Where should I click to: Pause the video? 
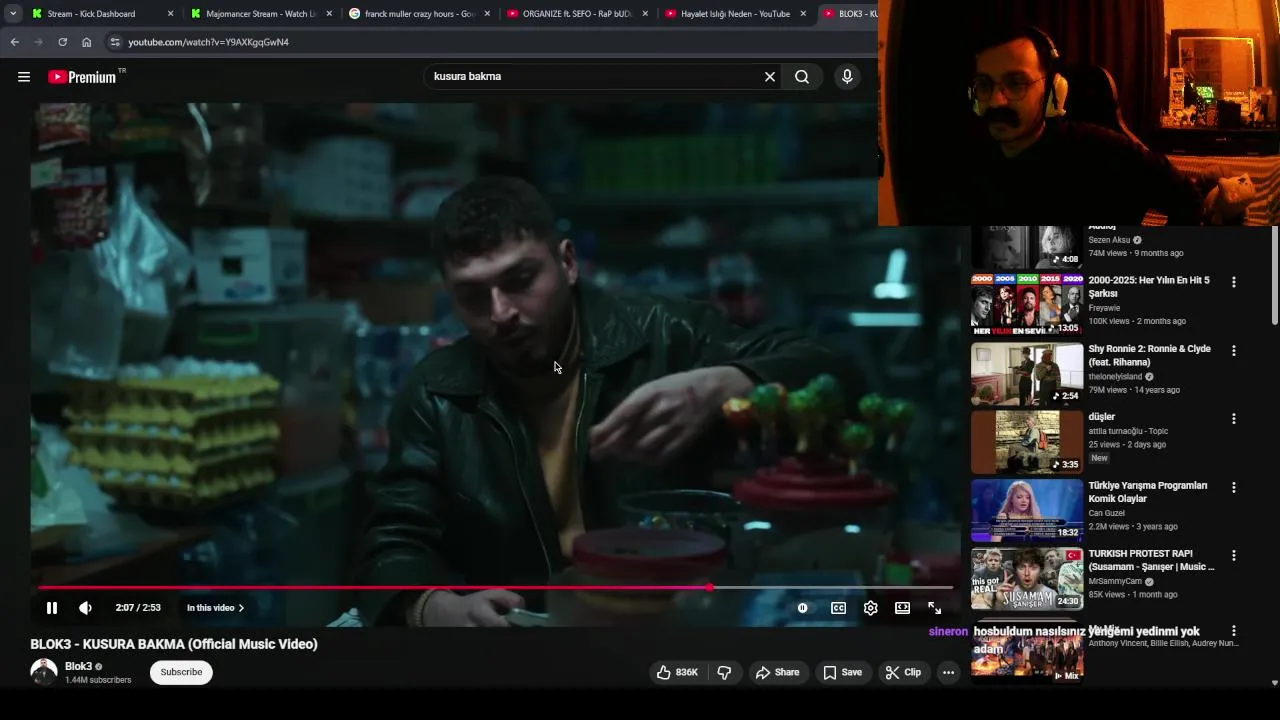(52, 608)
